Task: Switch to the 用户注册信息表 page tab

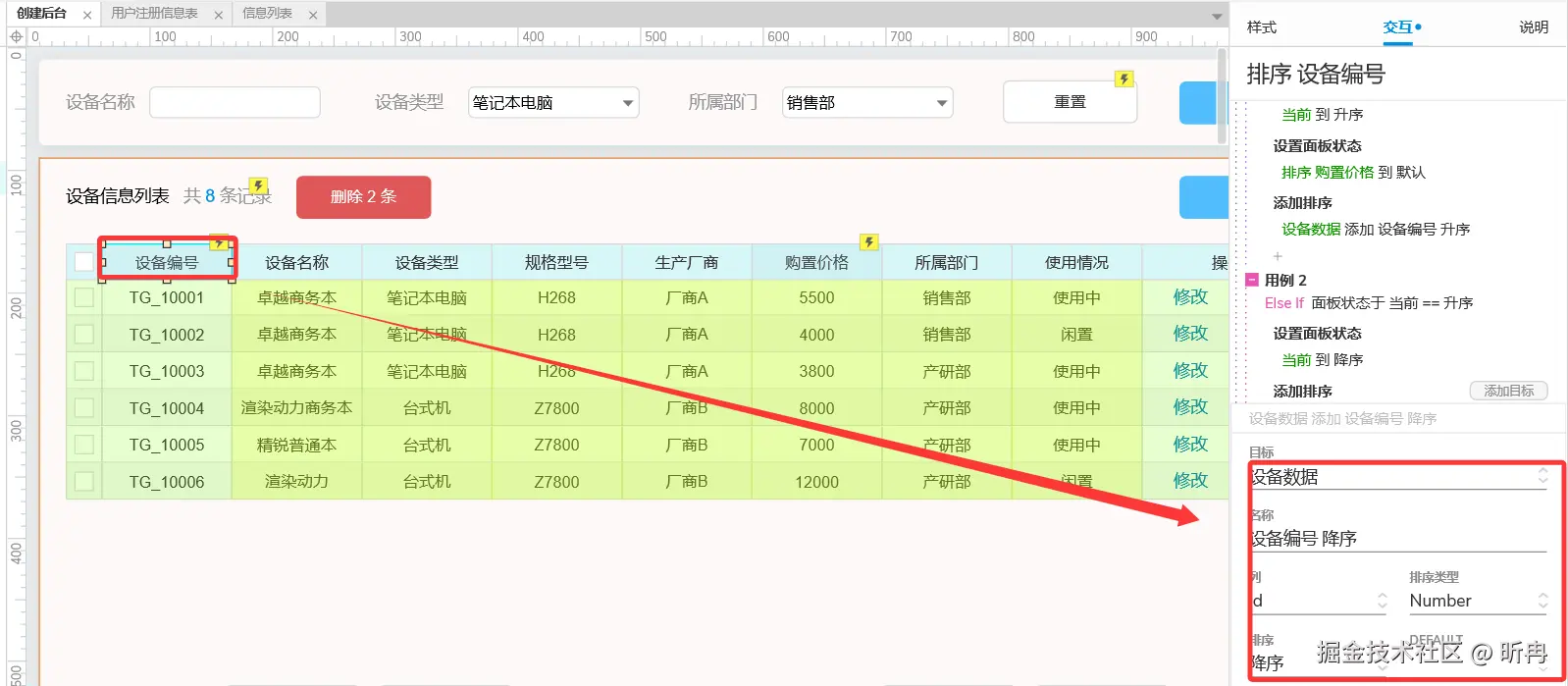Action: 154,14
